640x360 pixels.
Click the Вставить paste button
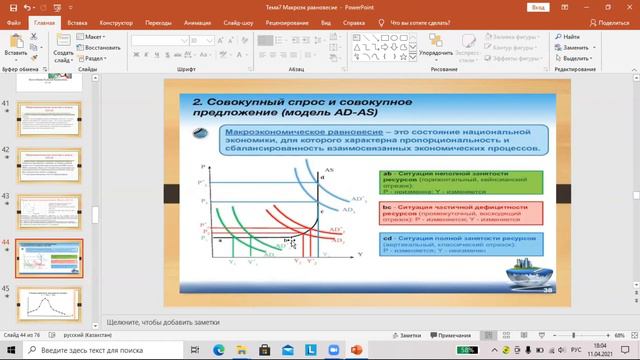16,46
